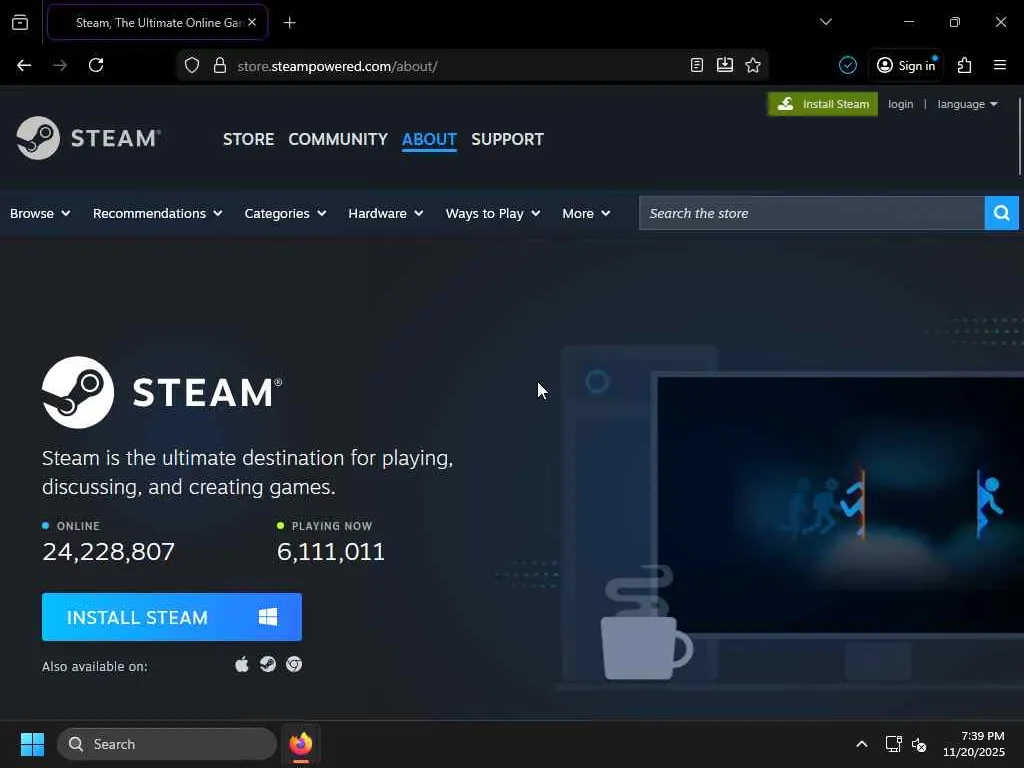Toggle reader view icon in address bar
Viewport: 1024px width, 768px height.
[x=697, y=65]
